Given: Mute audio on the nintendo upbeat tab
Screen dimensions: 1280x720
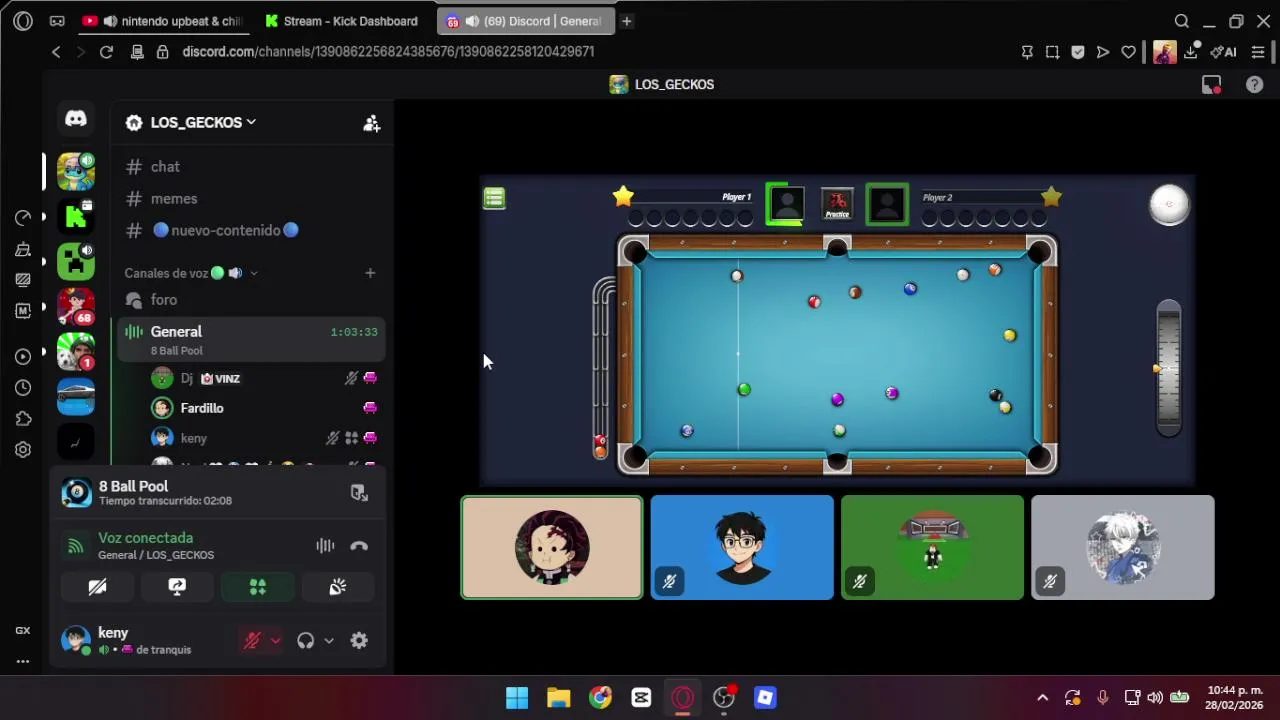Looking at the screenshot, I should click(x=109, y=21).
